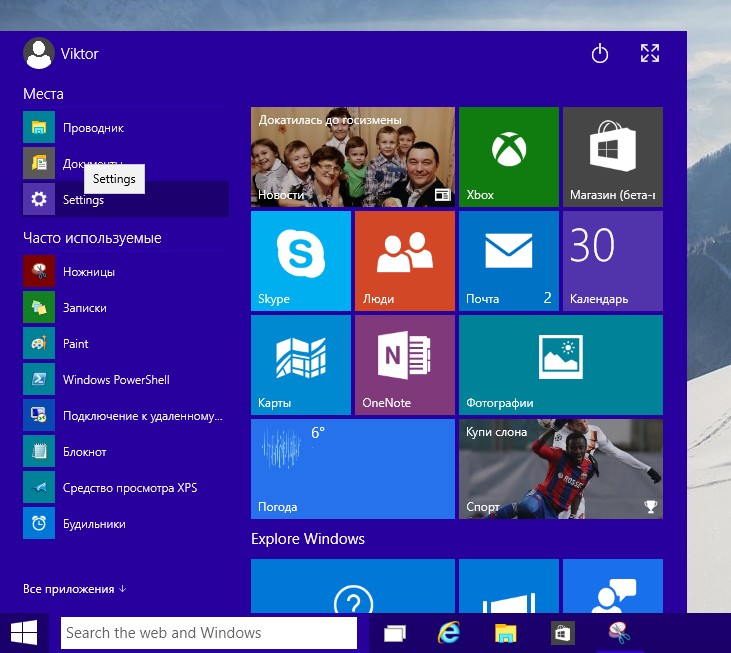Open the Документы folder entry
731x653 pixels.
[x=125, y=163]
